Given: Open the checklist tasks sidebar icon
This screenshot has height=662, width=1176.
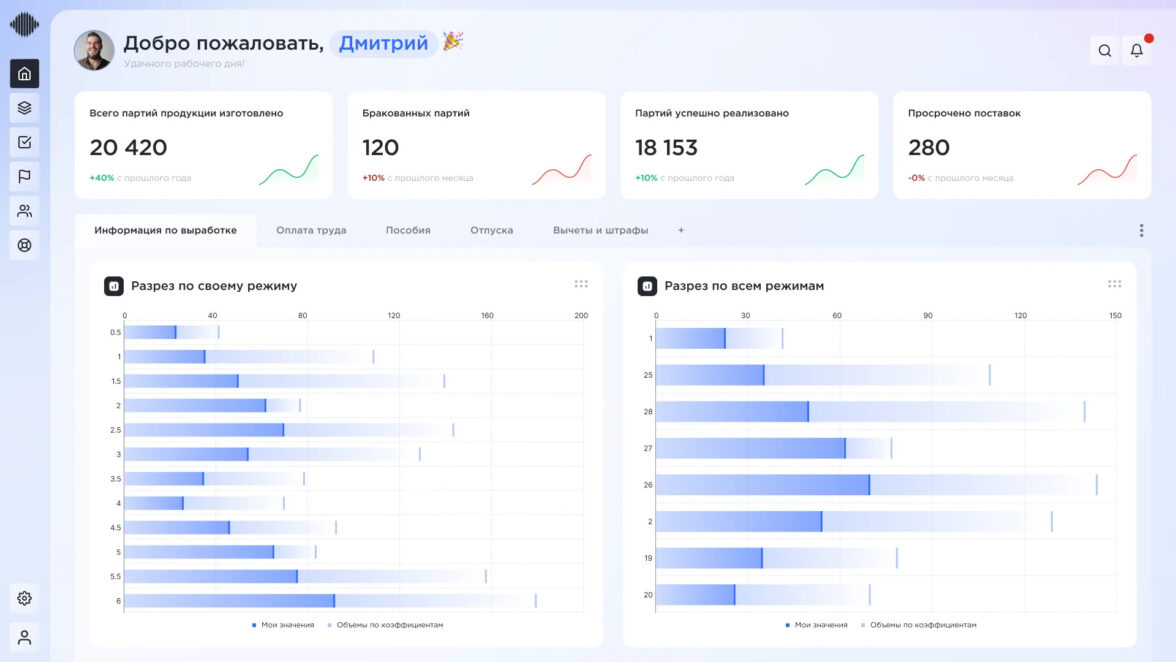Looking at the screenshot, I should click(x=25, y=142).
